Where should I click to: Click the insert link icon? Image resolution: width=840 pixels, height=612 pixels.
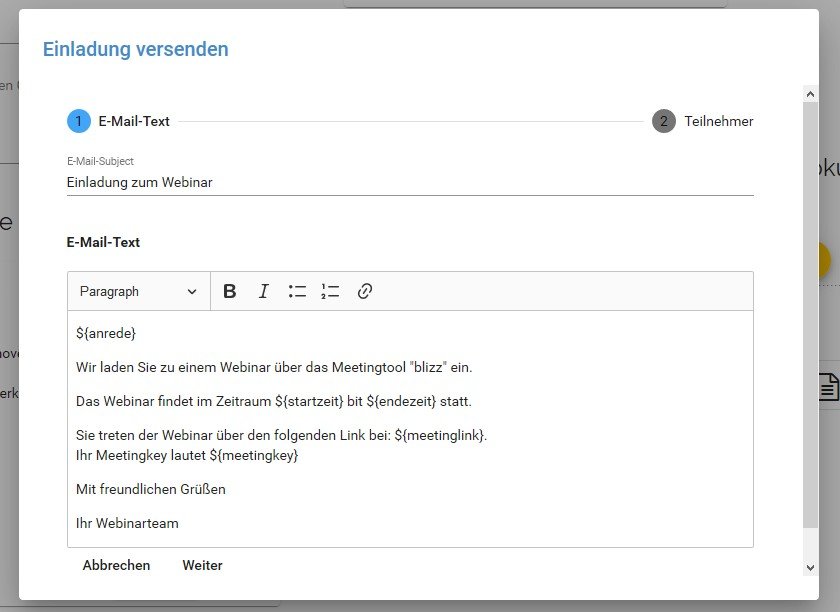tap(365, 292)
